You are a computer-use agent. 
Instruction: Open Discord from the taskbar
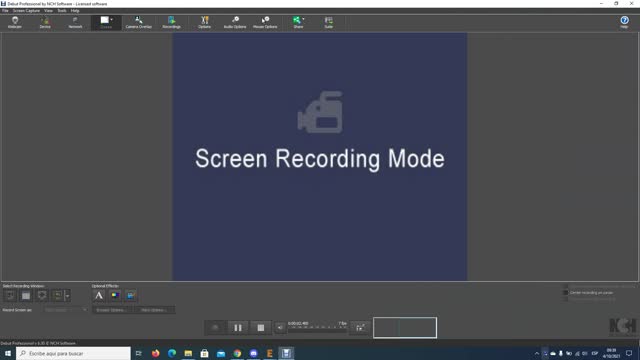[x=253, y=353]
